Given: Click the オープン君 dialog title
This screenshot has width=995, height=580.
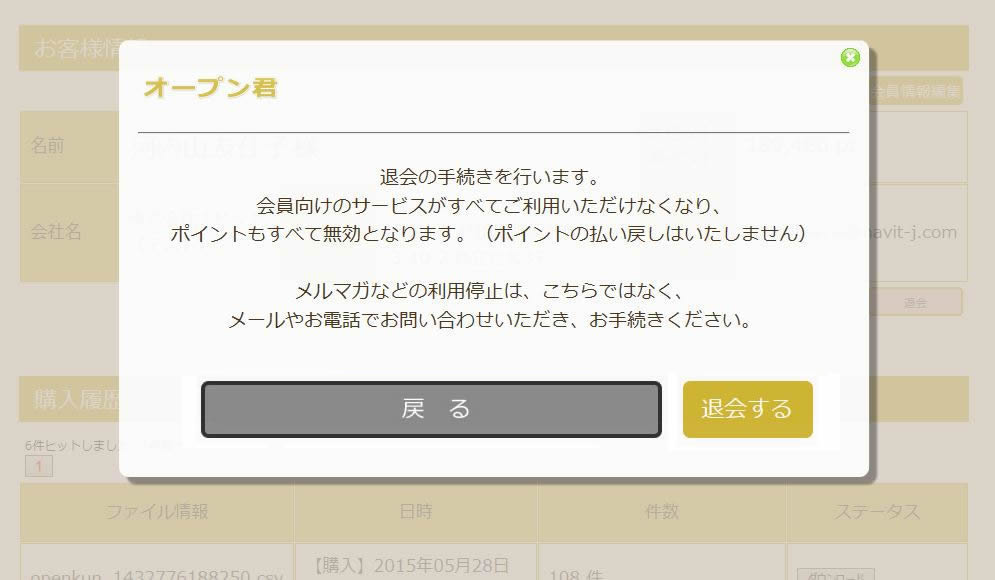Looking at the screenshot, I should tap(211, 88).
